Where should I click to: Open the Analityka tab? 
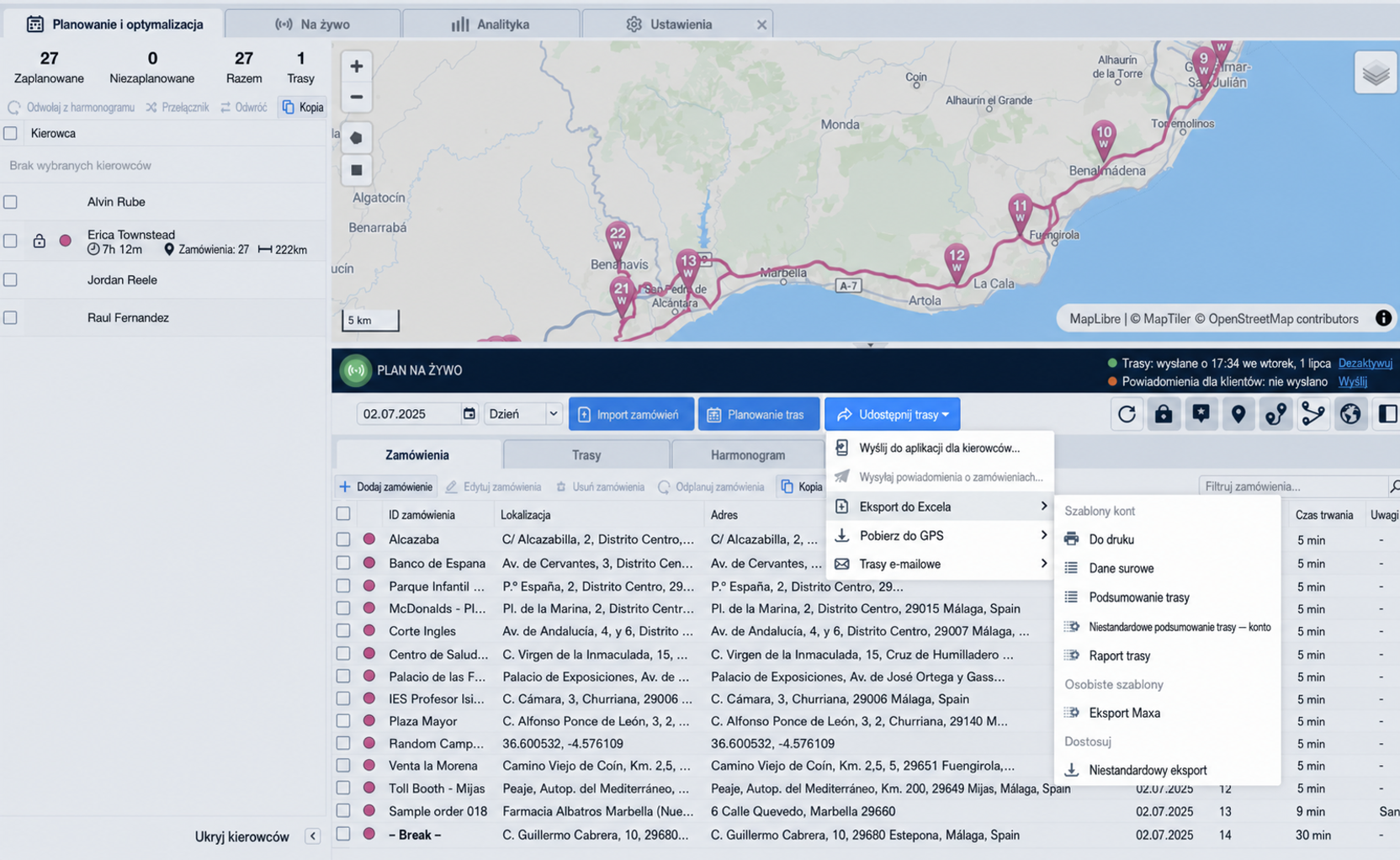pos(491,24)
